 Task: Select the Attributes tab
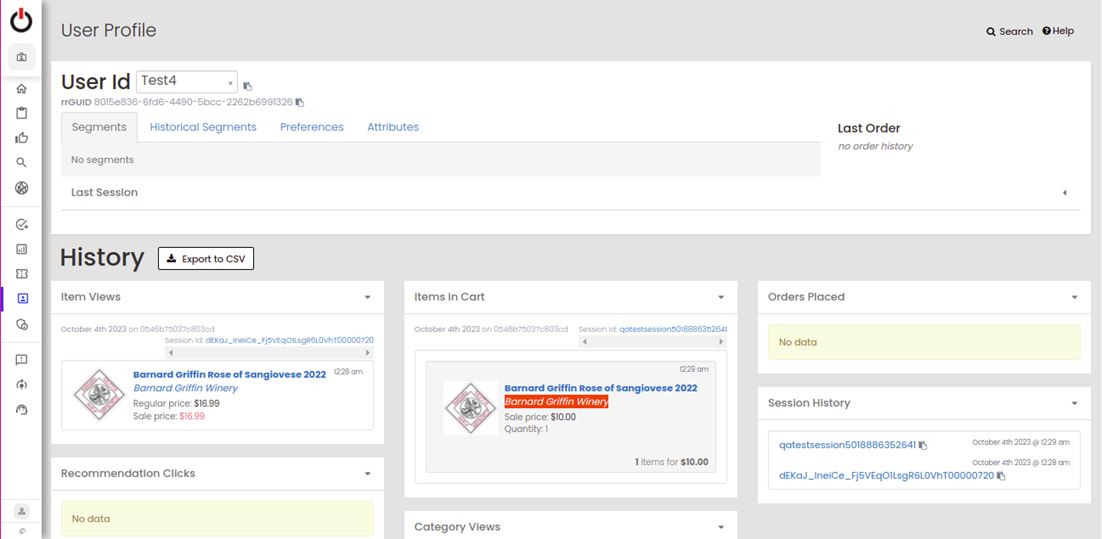tap(392, 127)
